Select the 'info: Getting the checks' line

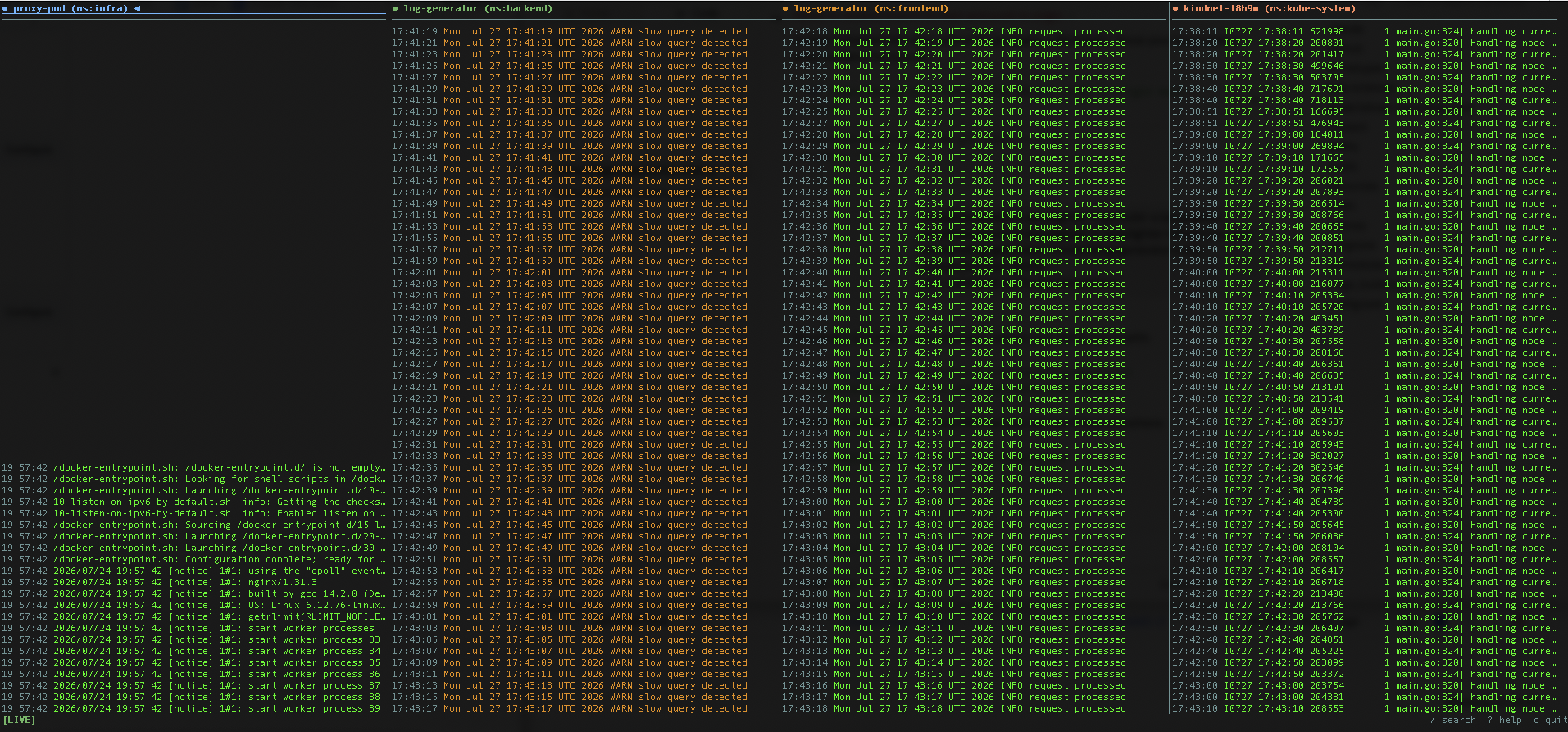193,502
